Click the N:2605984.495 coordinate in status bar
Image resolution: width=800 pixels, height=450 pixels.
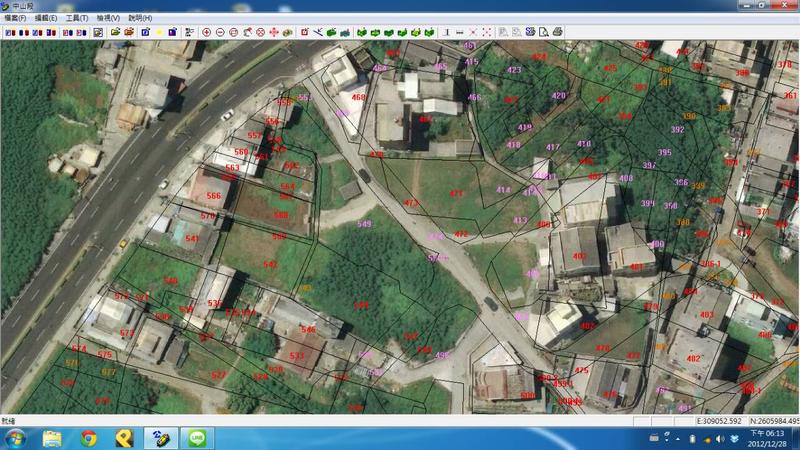(x=774, y=421)
